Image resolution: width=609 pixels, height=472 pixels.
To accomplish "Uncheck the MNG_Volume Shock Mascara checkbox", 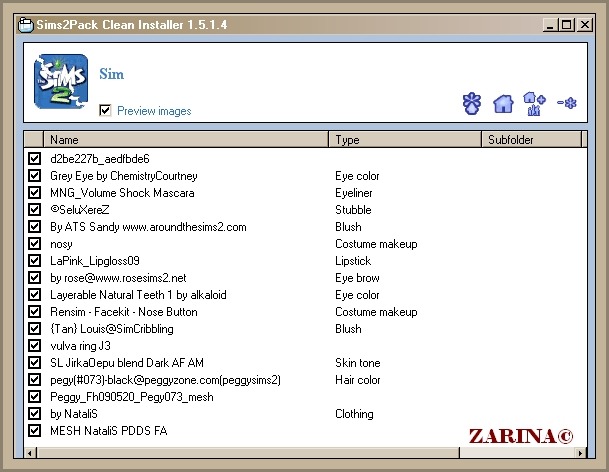I will (35, 193).
